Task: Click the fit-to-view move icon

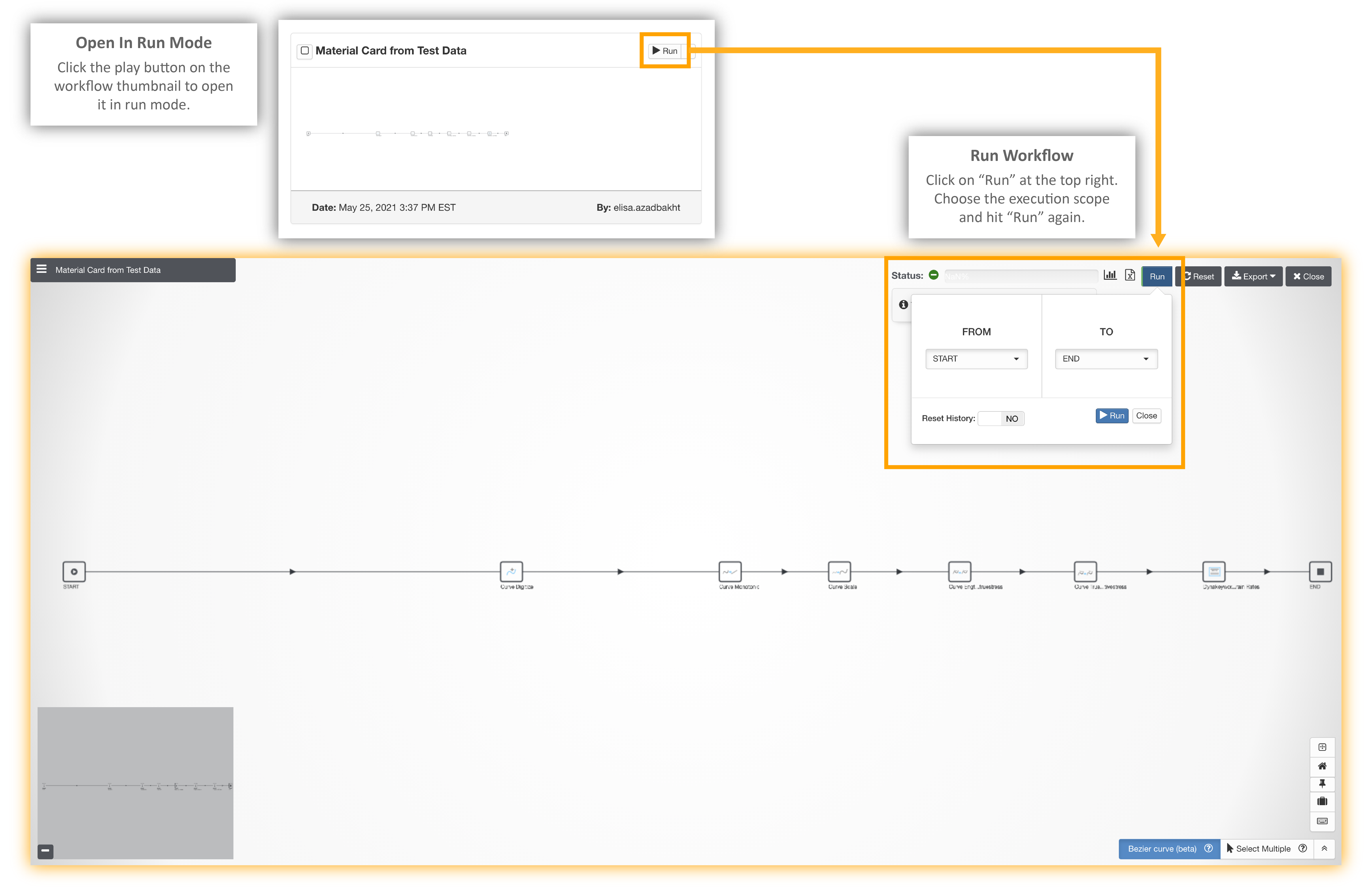Action: [1322, 747]
